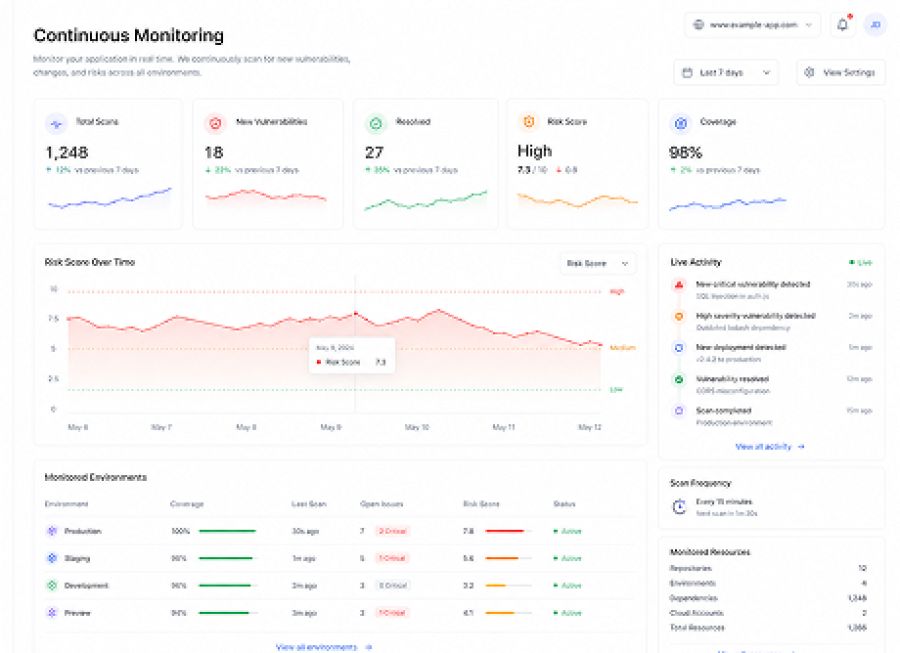Open View Settings

840,73
